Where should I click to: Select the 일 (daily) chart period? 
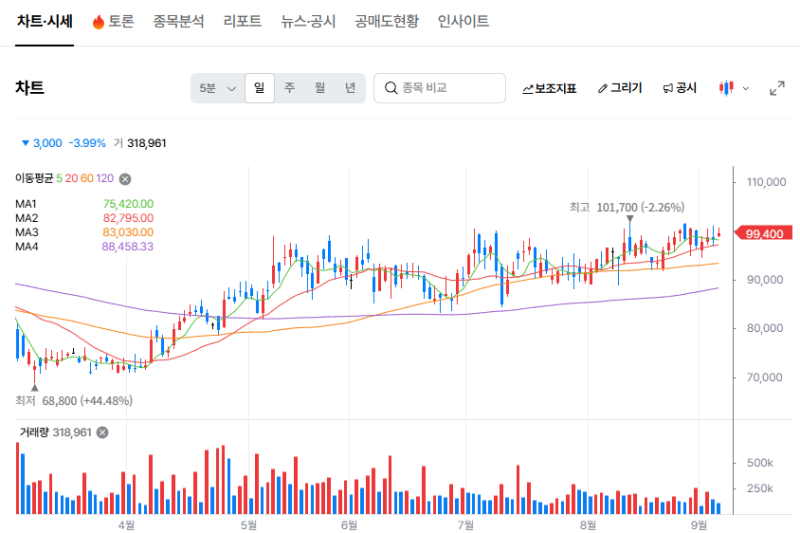pyautogui.click(x=260, y=88)
